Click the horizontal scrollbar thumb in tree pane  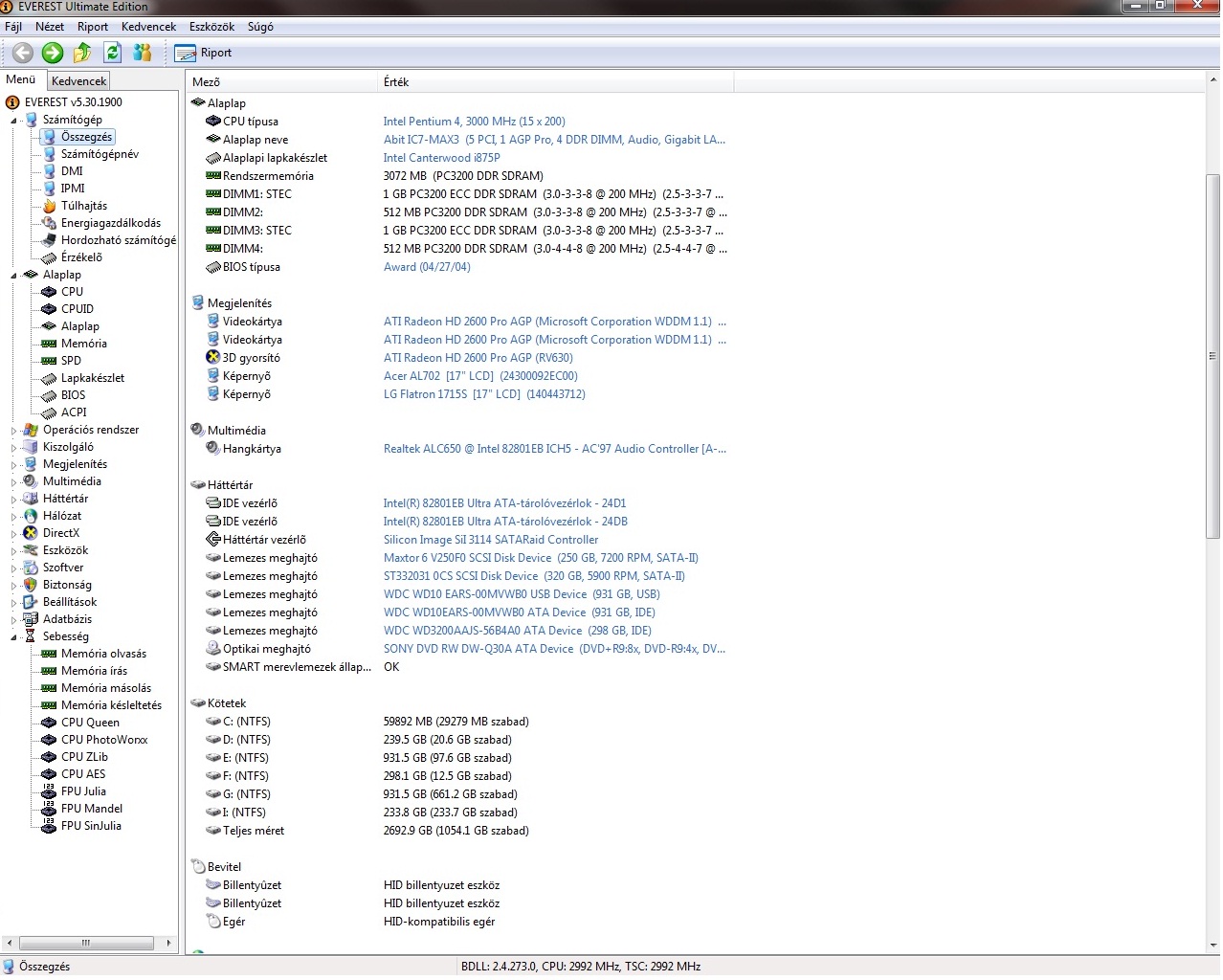(x=86, y=943)
